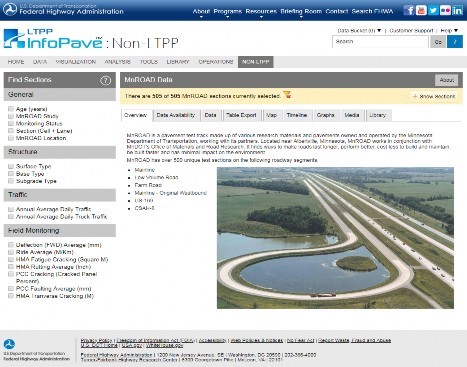Tick Deflection (FWD) Average checkbox
This screenshot has height=367, width=467.
click(11, 245)
